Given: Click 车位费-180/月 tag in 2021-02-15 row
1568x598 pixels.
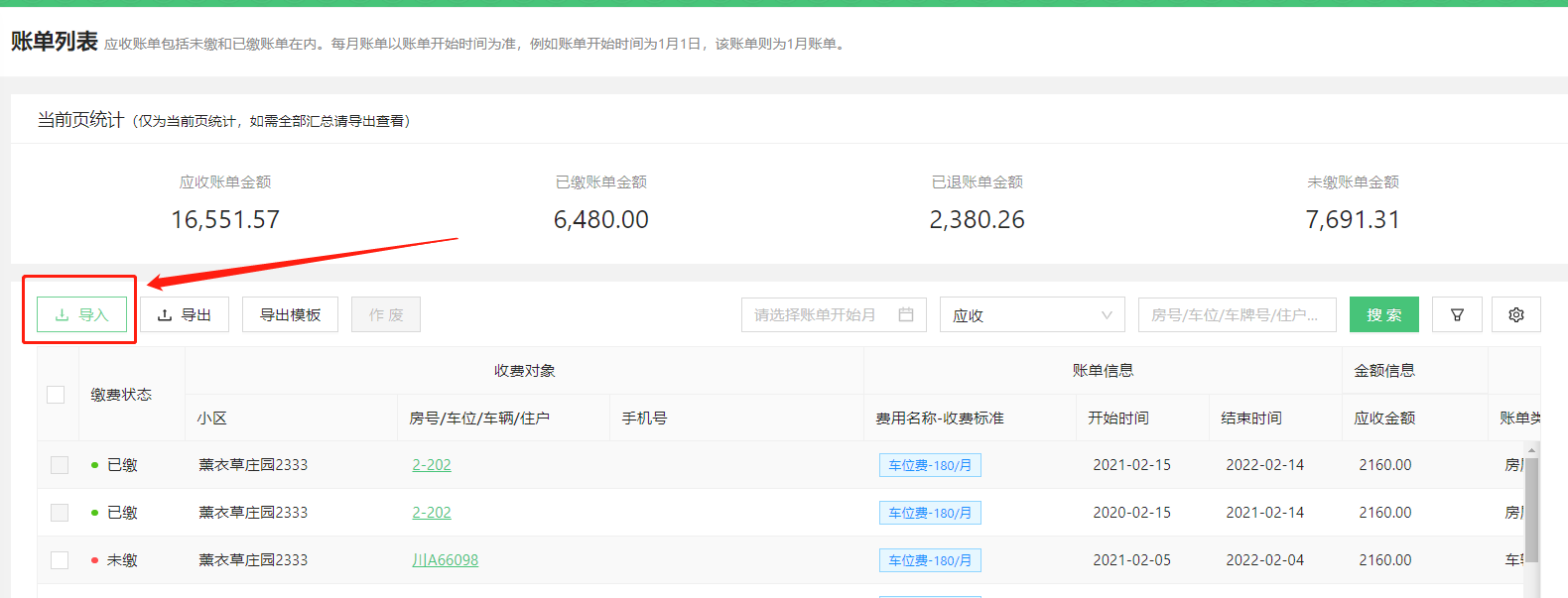Looking at the screenshot, I should 930,465.
